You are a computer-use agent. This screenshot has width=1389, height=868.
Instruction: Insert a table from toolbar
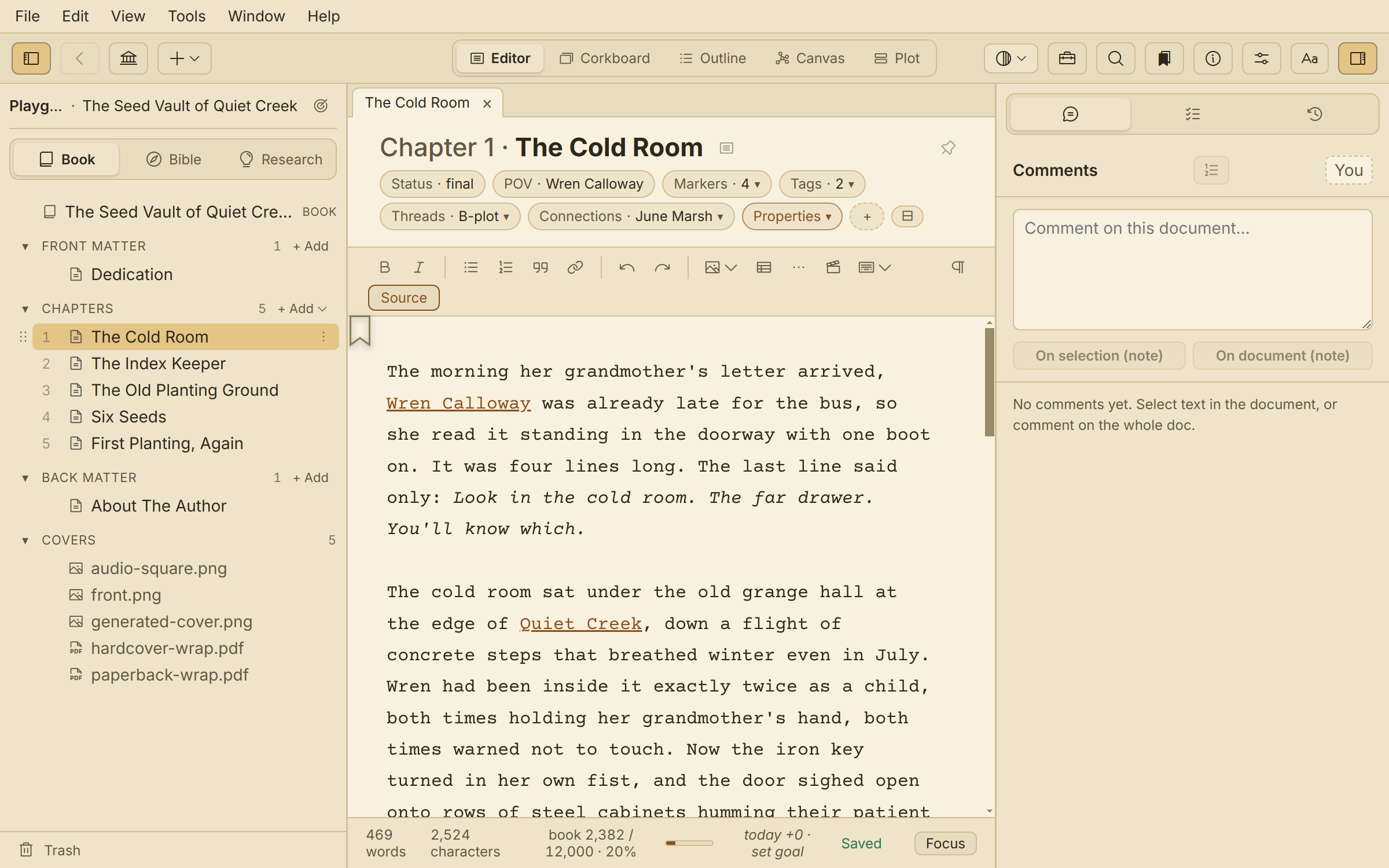[763, 267]
